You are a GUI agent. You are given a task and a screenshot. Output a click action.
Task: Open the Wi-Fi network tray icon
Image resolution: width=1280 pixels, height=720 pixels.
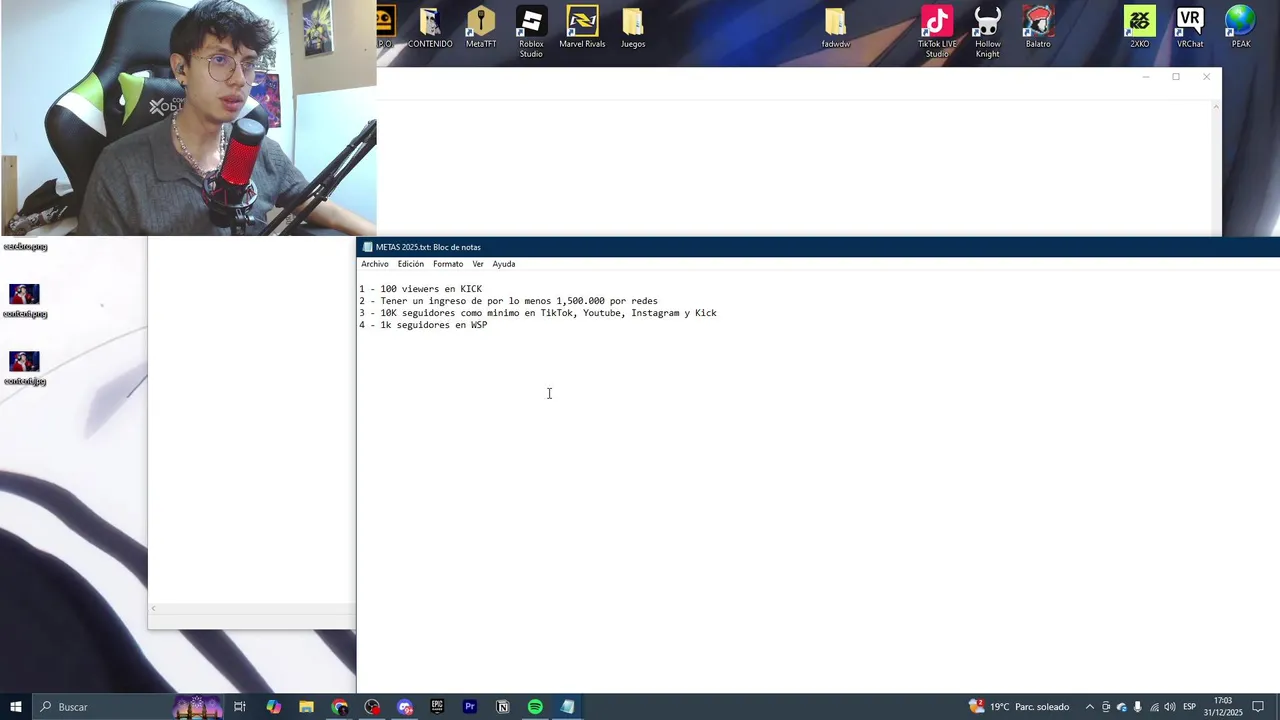(1154, 707)
